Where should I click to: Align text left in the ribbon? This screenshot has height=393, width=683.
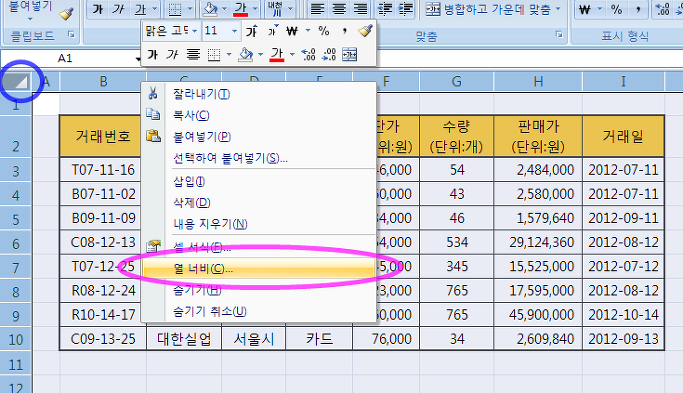pos(318,9)
